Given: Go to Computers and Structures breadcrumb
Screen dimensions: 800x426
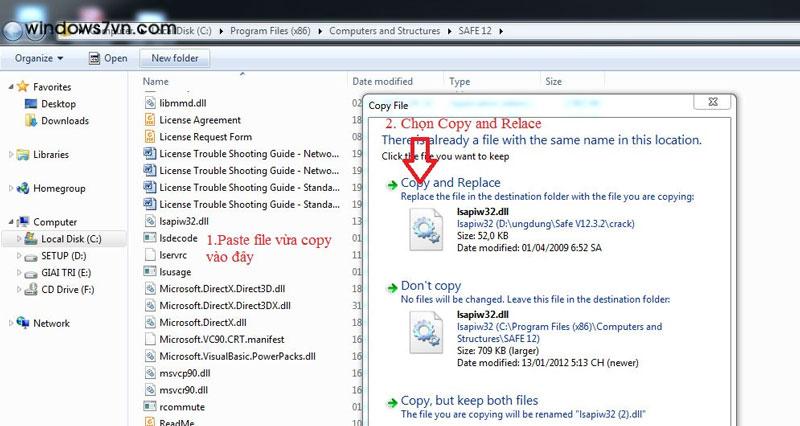Looking at the screenshot, I should 384,31.
